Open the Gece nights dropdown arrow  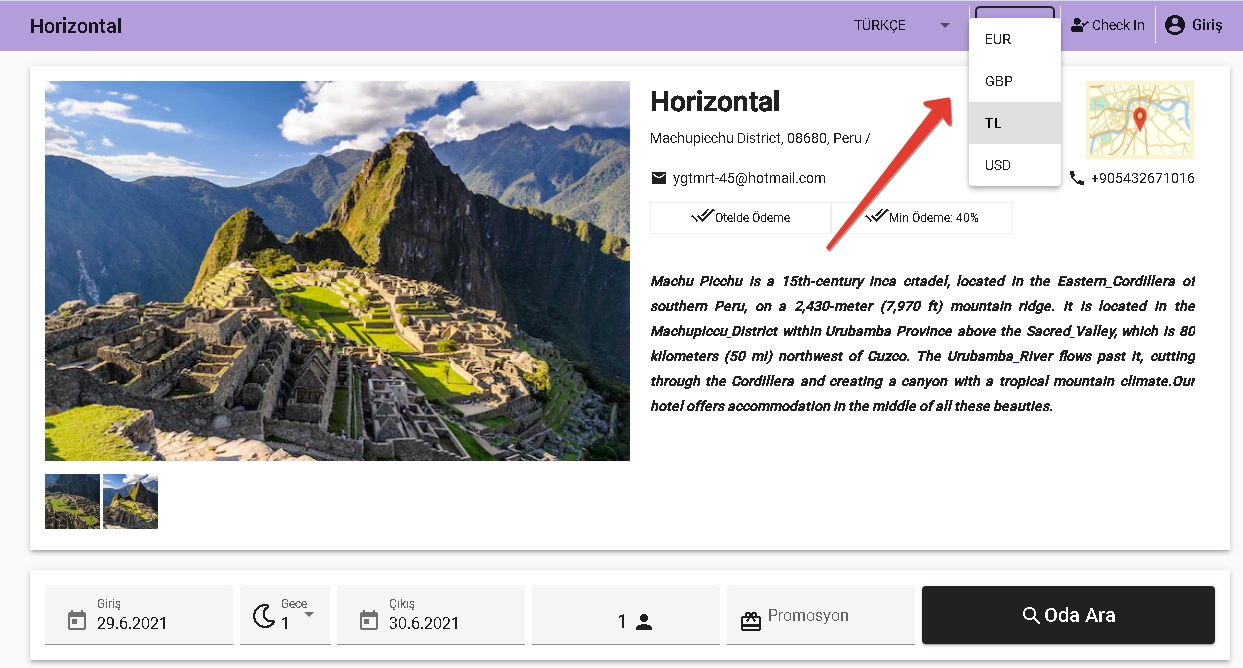tap(309, 614)
